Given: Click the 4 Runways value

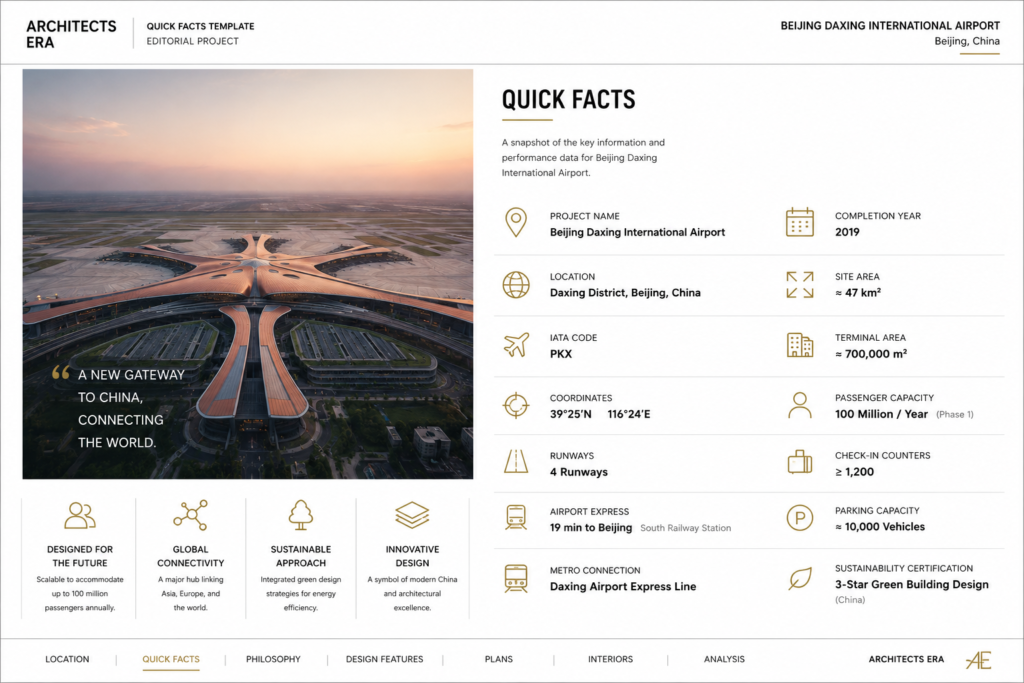Looking at the screenshot, I should click(579, 472).
